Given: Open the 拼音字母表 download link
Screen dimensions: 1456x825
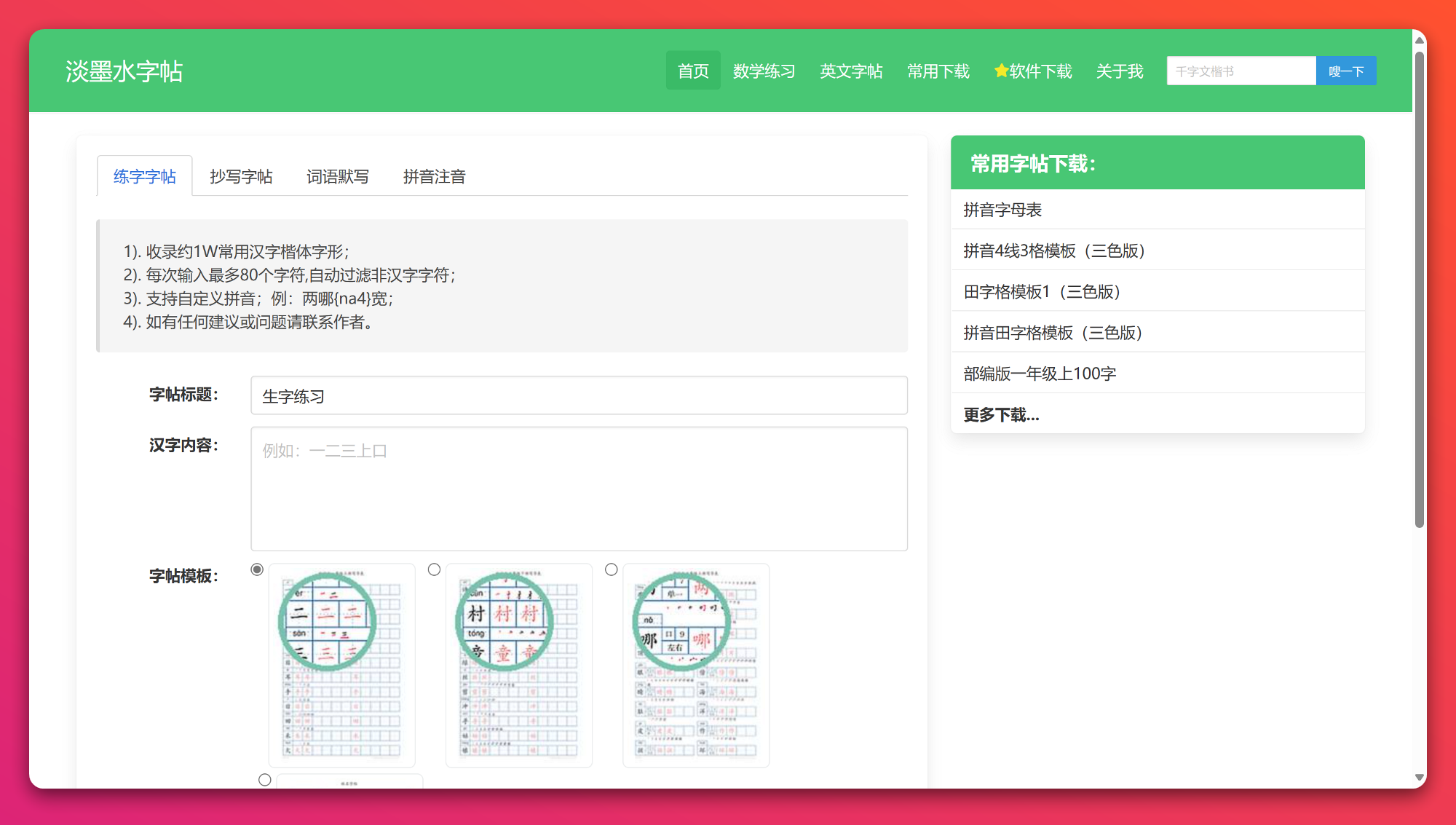Looking at the screenshot, I should pos(1002,210).
